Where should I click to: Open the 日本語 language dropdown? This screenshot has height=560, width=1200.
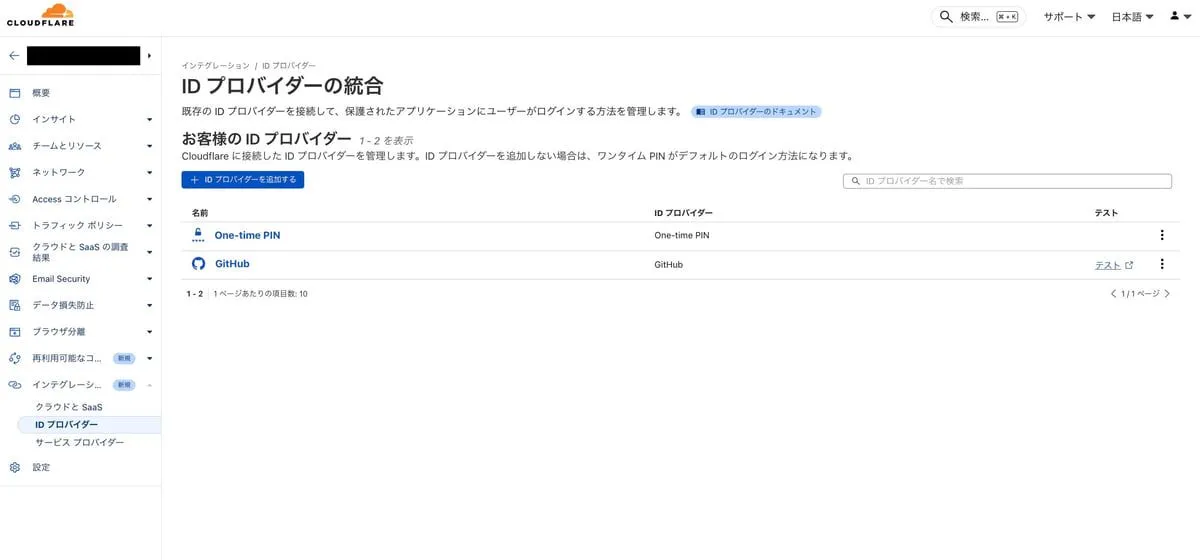(1132, 17)
